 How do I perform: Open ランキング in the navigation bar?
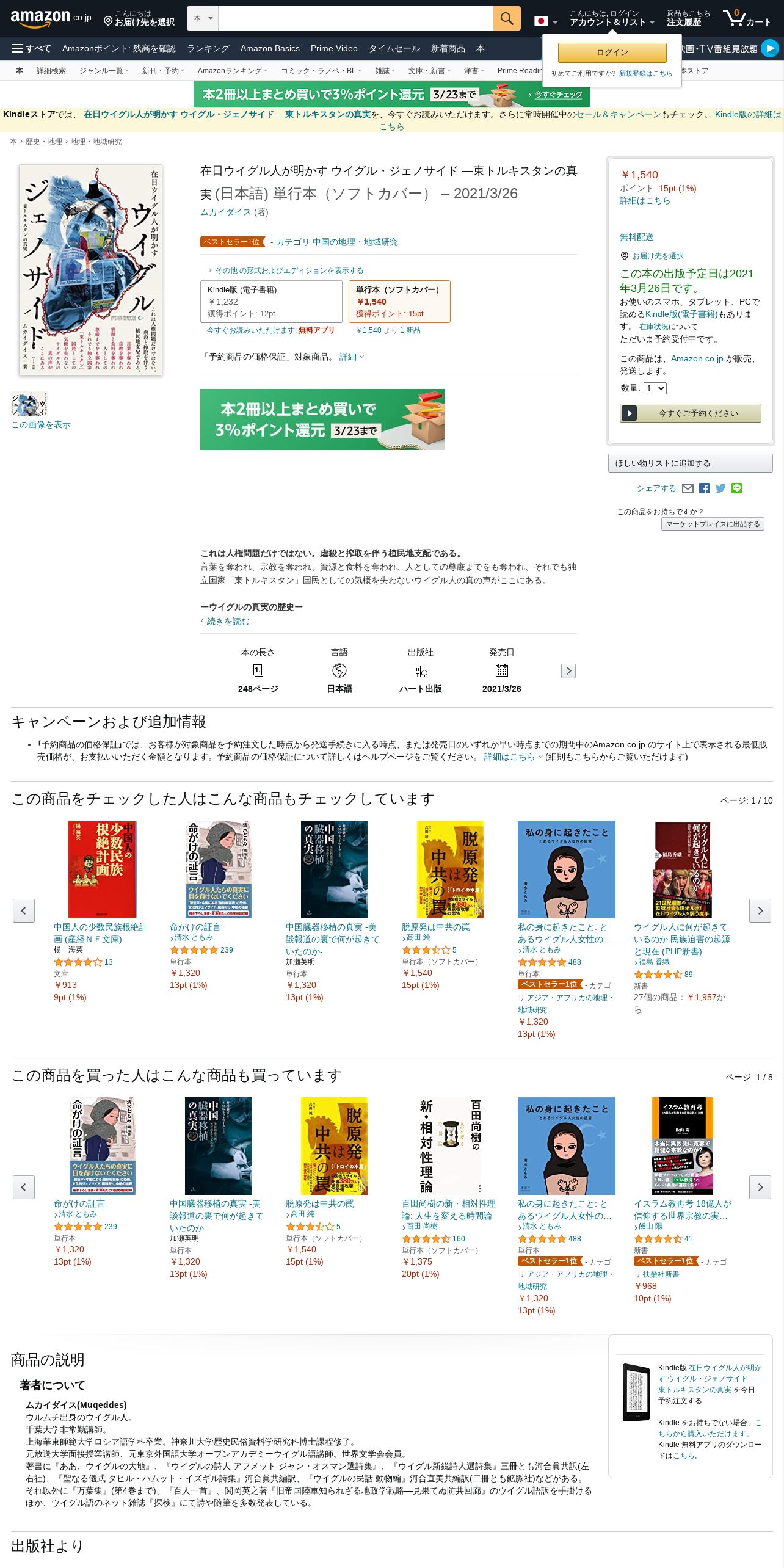[x=208, y=48]
